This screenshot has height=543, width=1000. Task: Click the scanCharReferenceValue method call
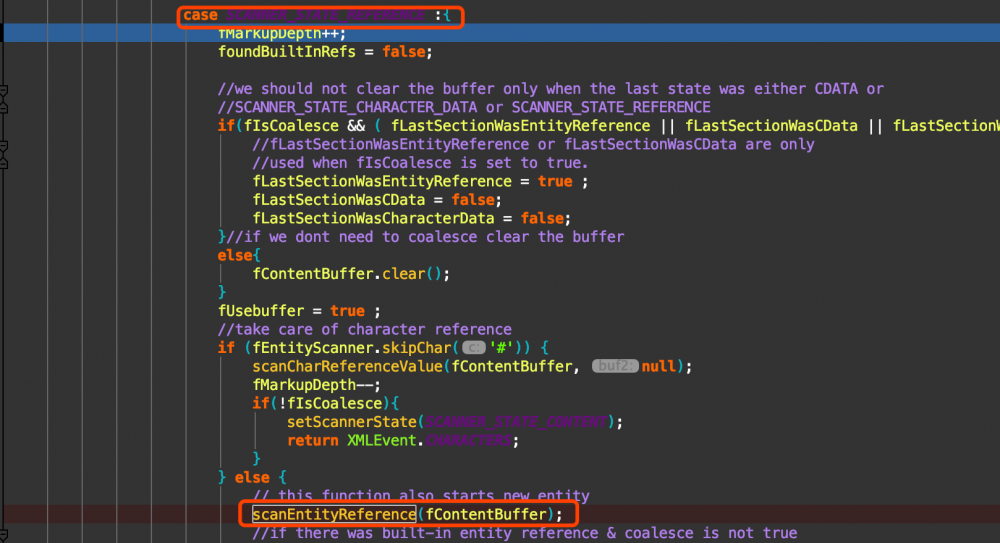pyautogui.click(x=347, y=366)
